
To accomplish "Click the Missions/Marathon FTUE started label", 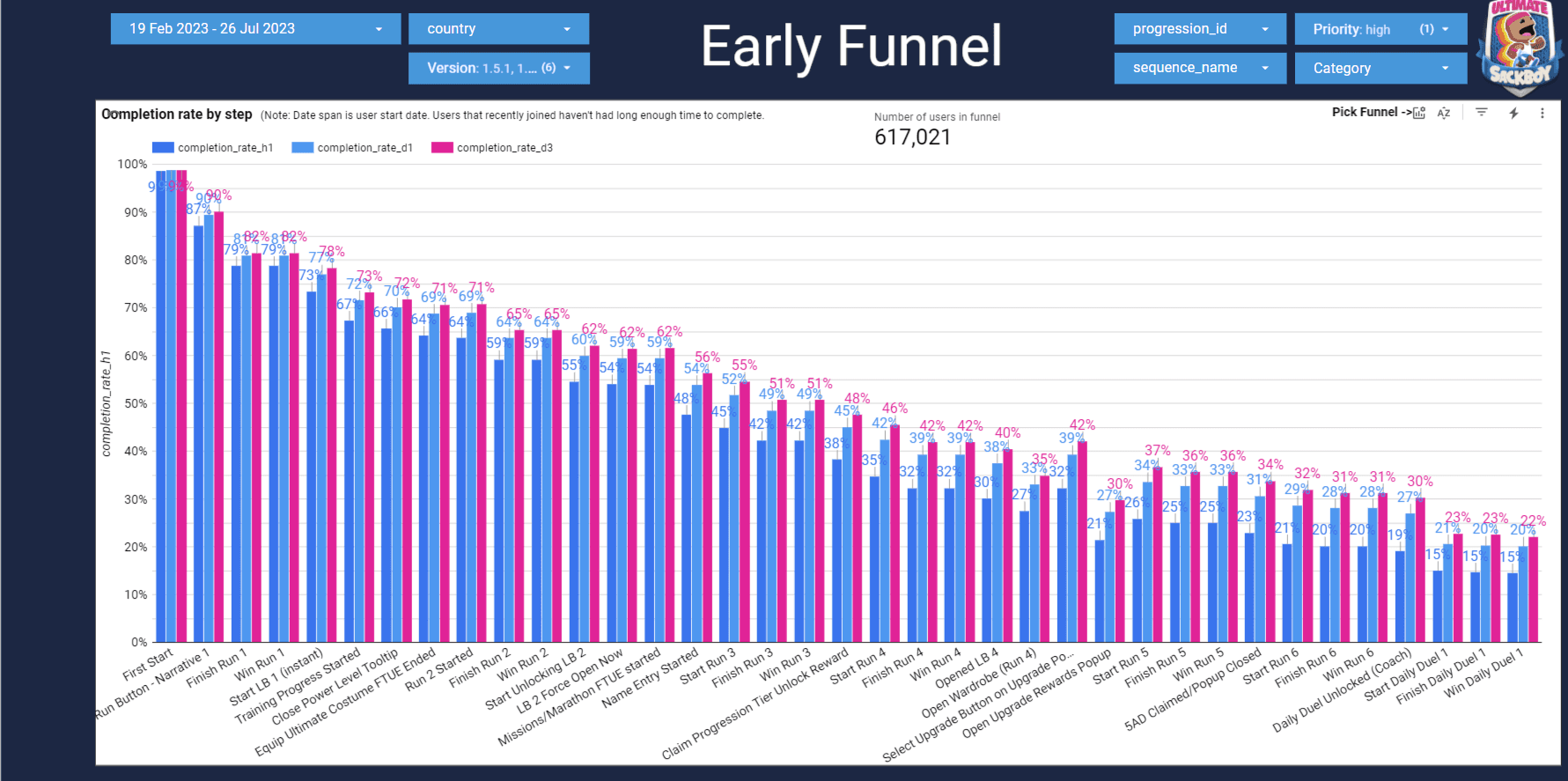I will point(579,698).
